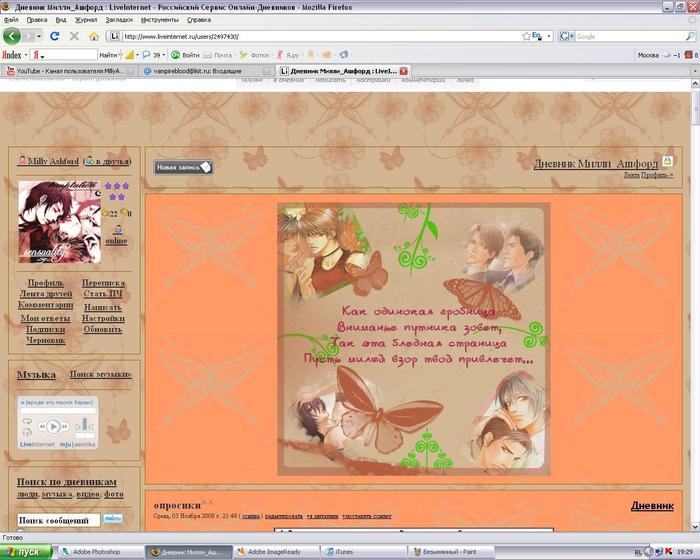
Task: Open the пуск Start button
Action: click(x=26, y=552)
